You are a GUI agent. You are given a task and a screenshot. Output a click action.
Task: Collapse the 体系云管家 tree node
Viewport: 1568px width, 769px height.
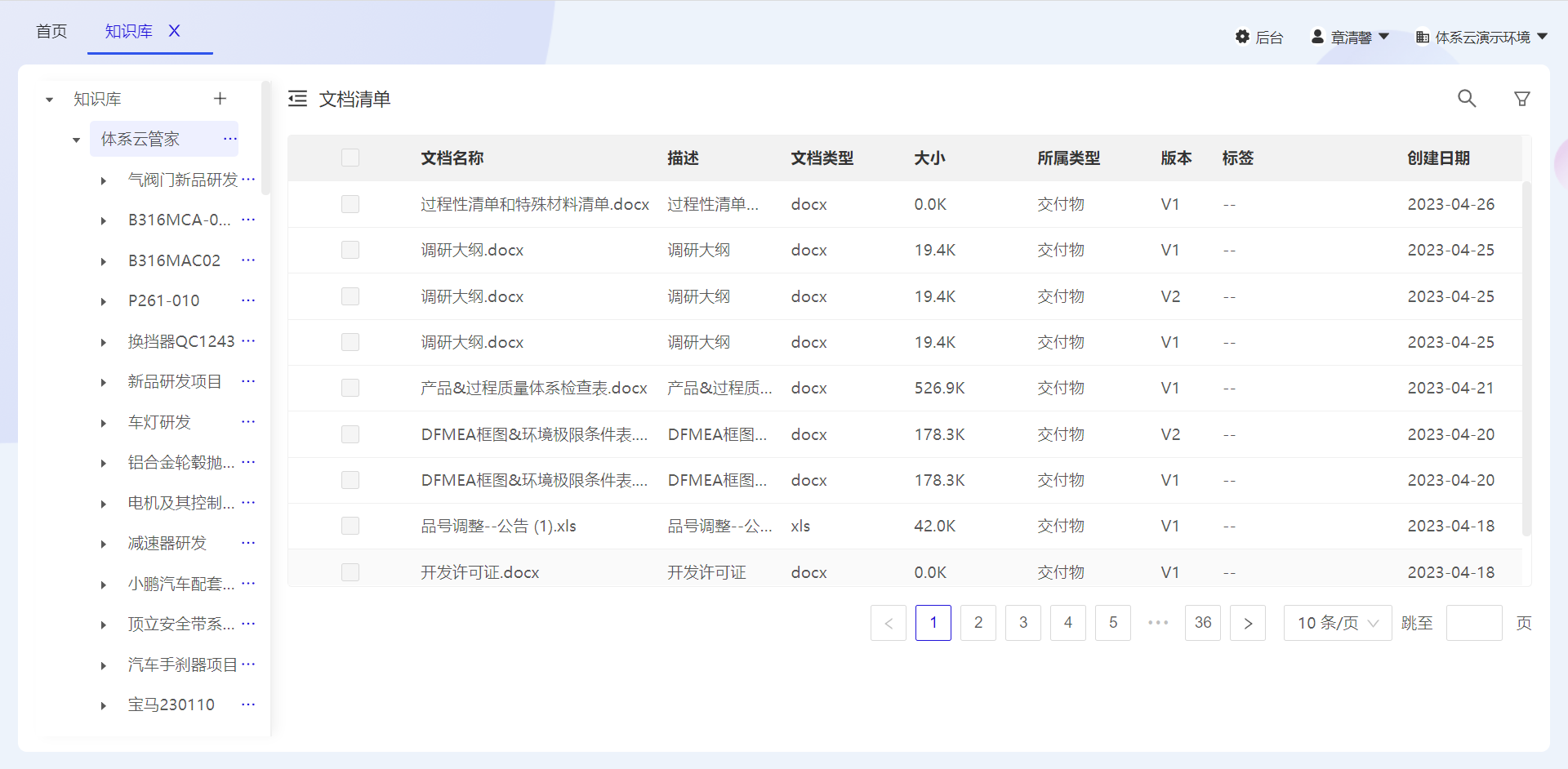76,140
